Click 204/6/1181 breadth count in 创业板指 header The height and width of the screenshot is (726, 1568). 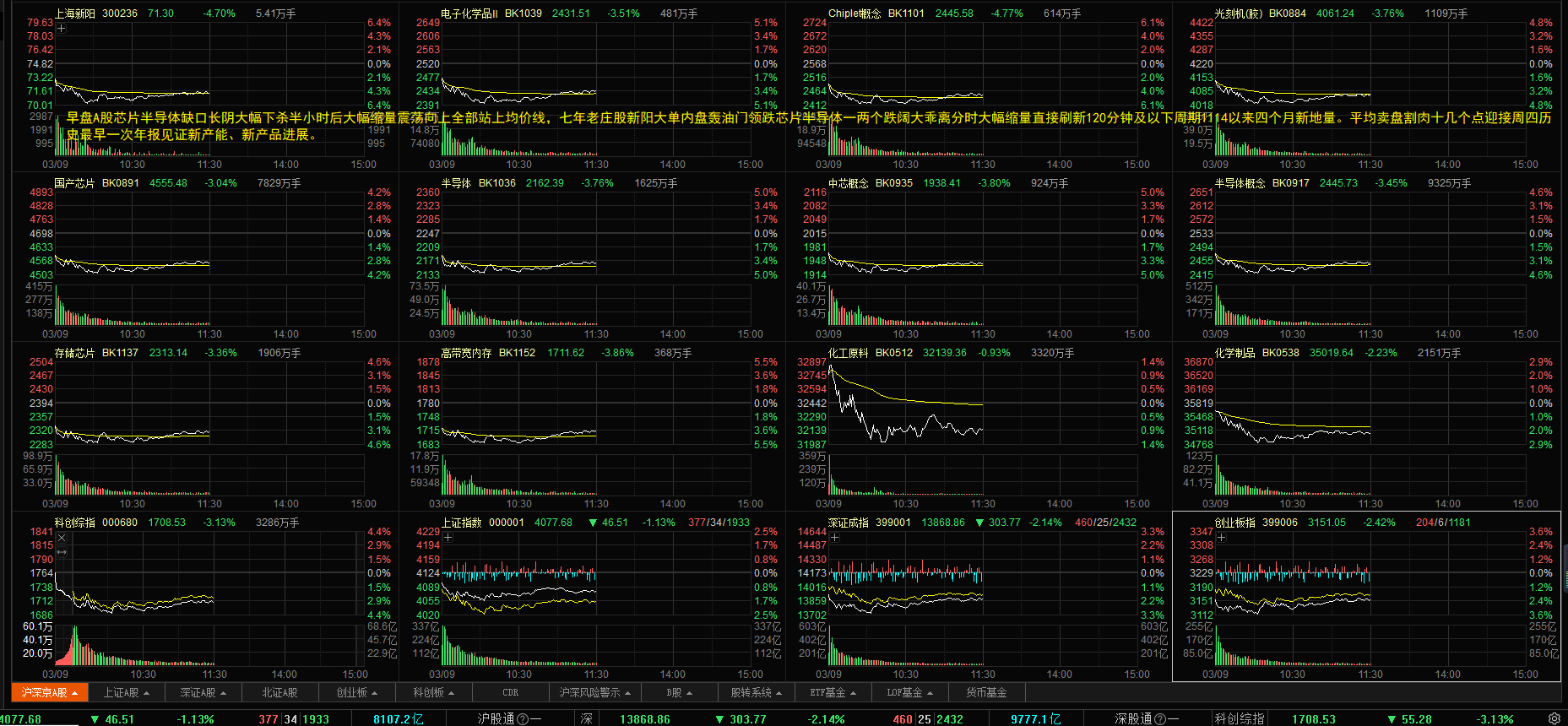[x=1443, y=523]
